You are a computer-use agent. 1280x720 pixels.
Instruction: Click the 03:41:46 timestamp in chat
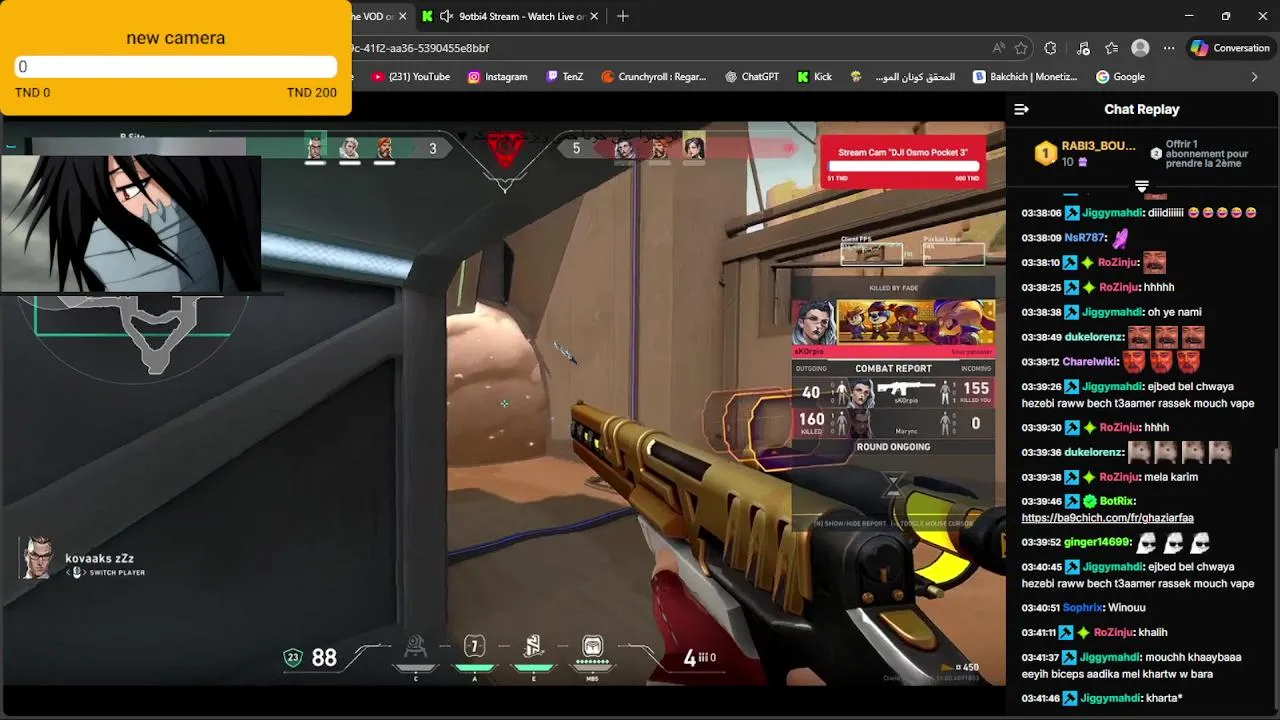[x=1040, y=698]
